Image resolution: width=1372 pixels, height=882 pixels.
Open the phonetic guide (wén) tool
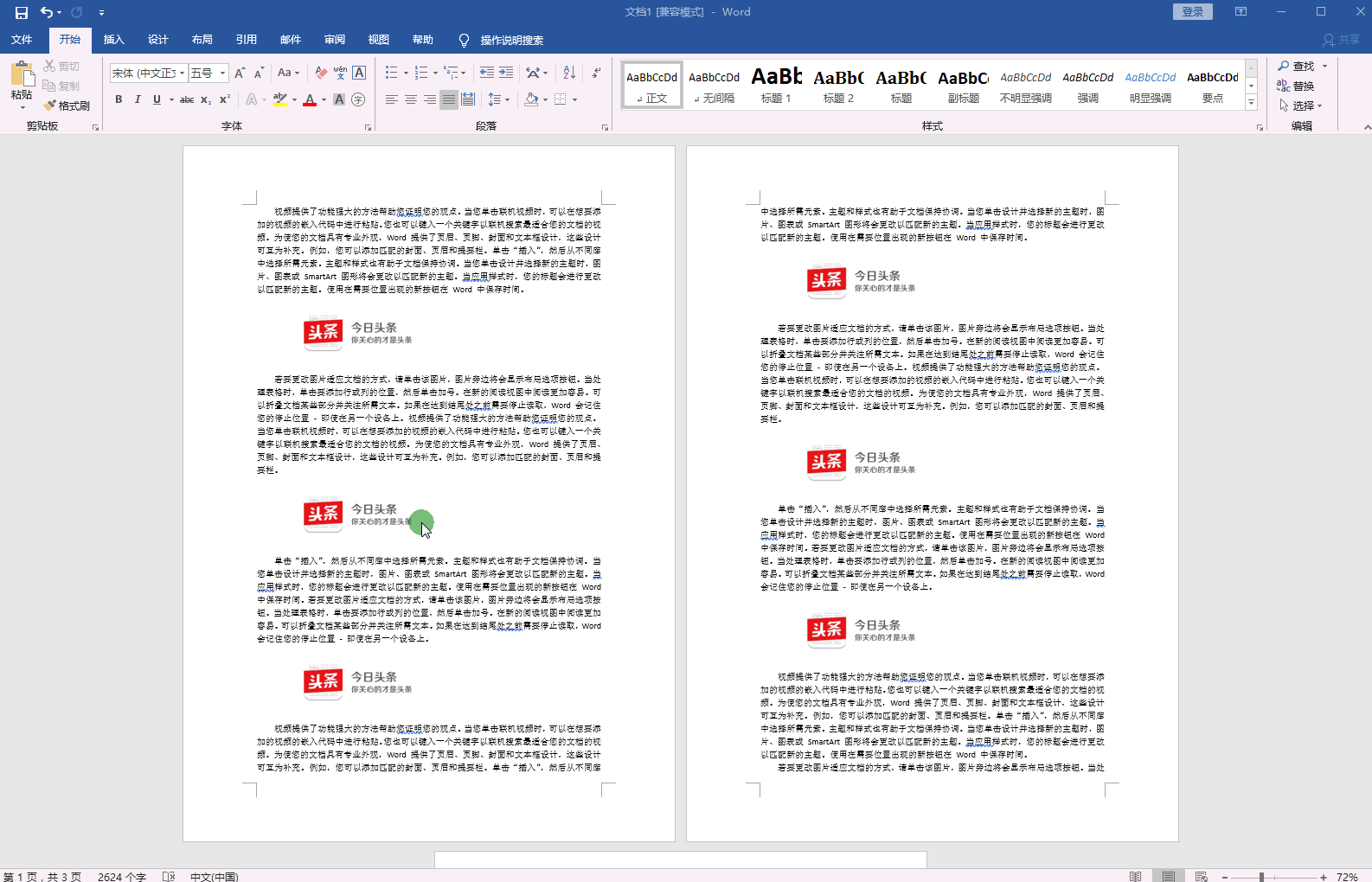click(x=340, y=73)
